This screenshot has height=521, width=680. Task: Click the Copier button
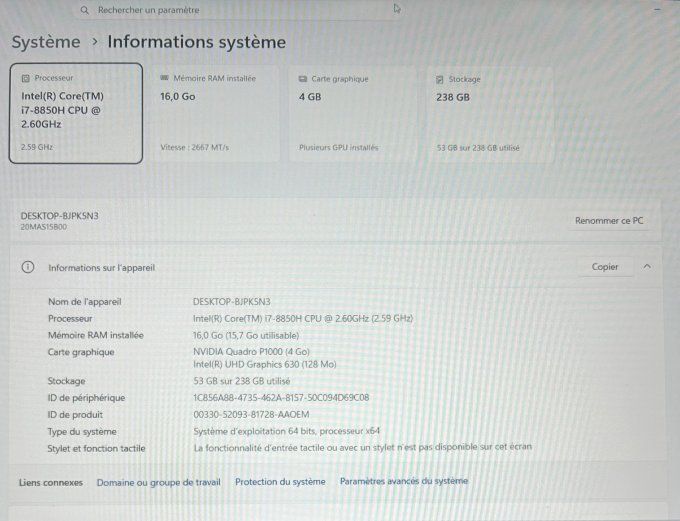(x=605, y=267)
